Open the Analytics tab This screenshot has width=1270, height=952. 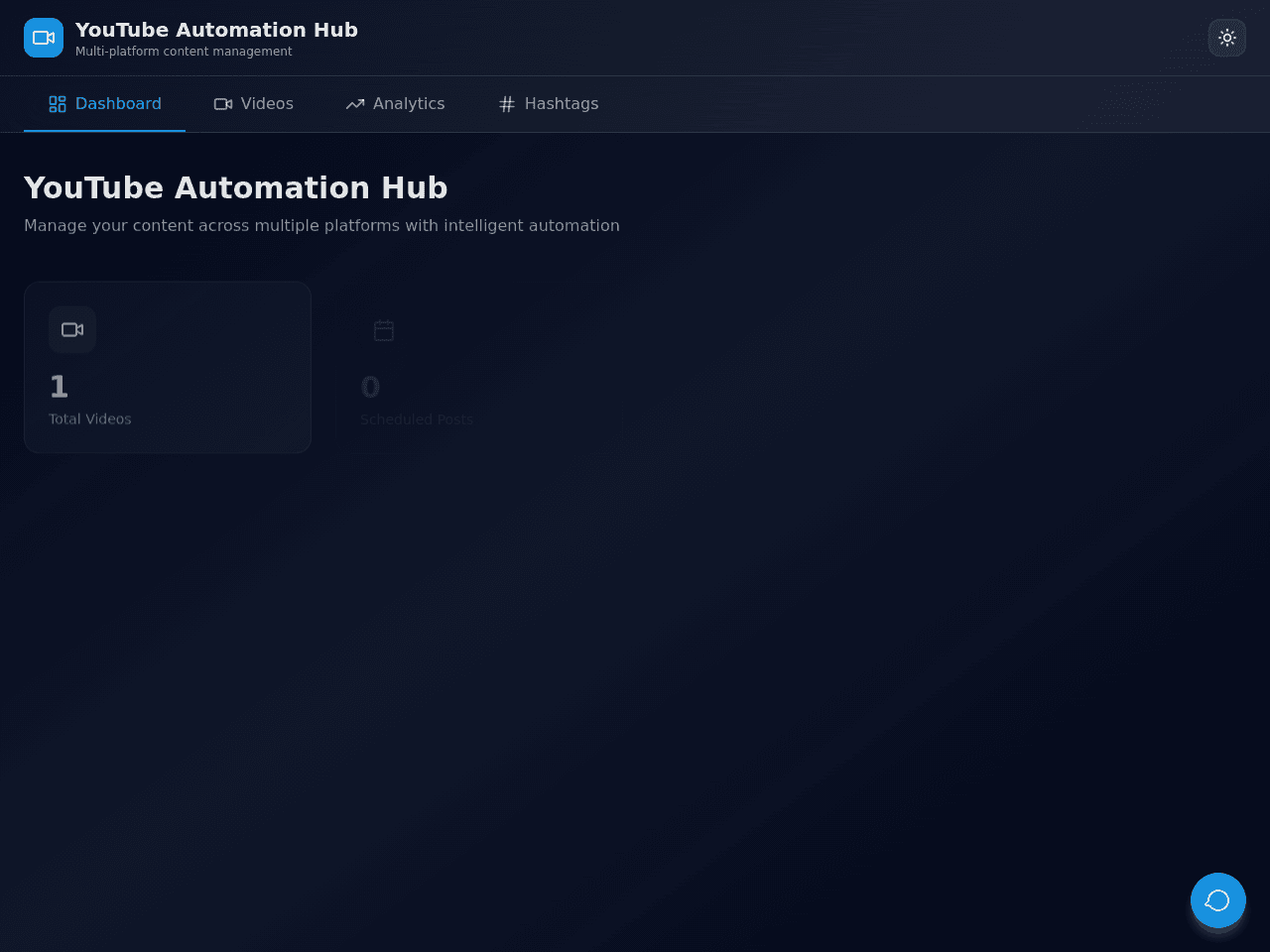pos(395,104)
